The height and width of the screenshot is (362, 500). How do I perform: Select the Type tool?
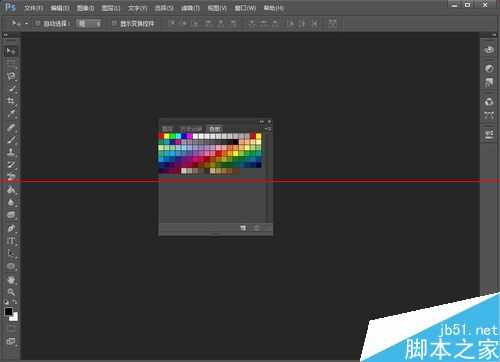[x=11, y=241]
